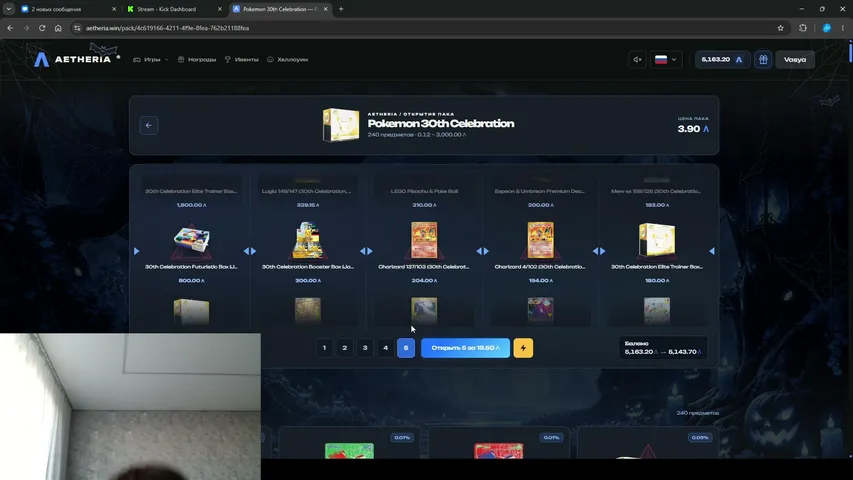853x480 pixels.
Task: Click the Espeon & Umbreon Premium text
Action: click(x=540, y=191)
